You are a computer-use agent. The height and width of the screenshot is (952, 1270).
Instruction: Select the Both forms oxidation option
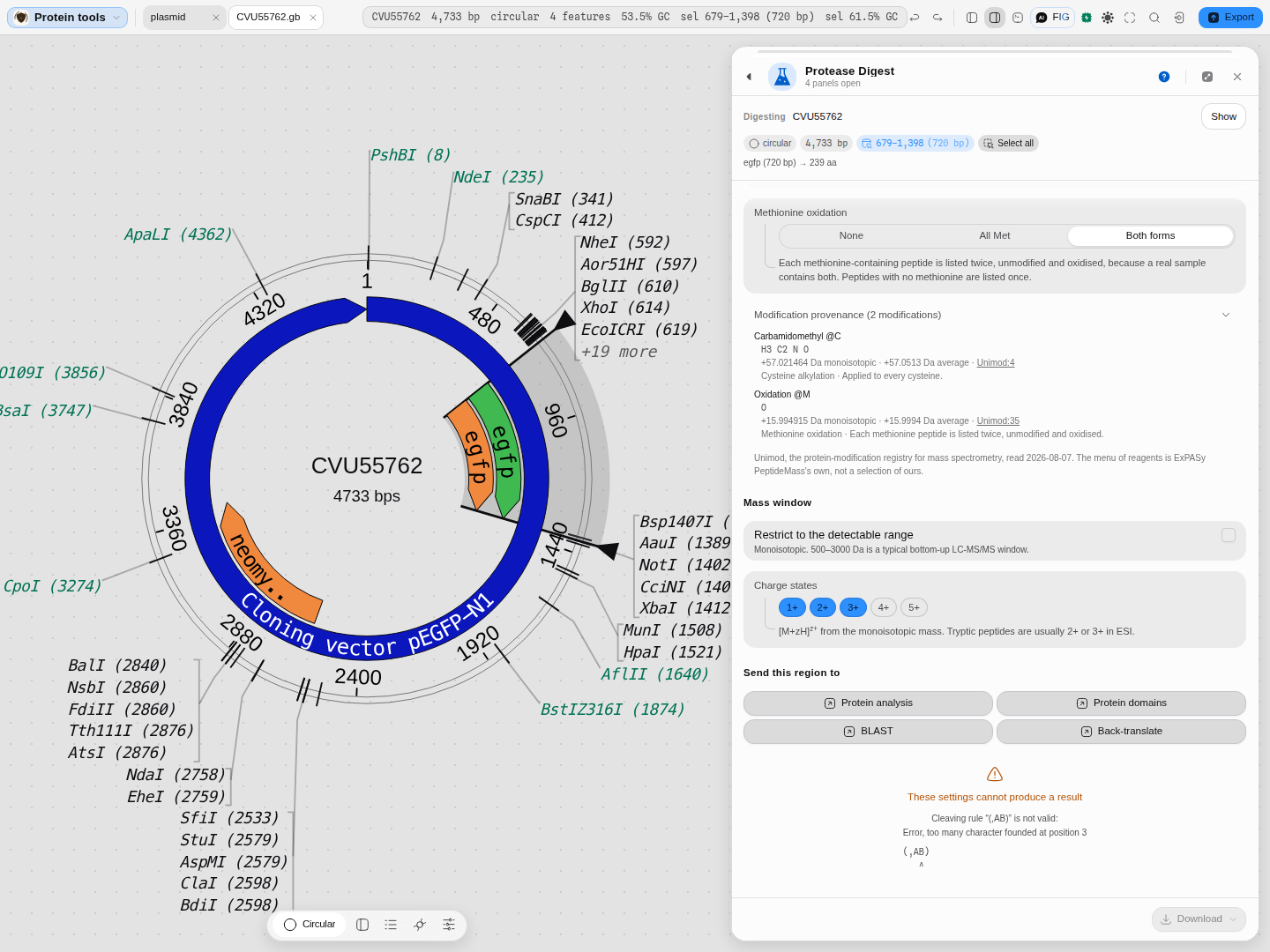coord(1150,235)
